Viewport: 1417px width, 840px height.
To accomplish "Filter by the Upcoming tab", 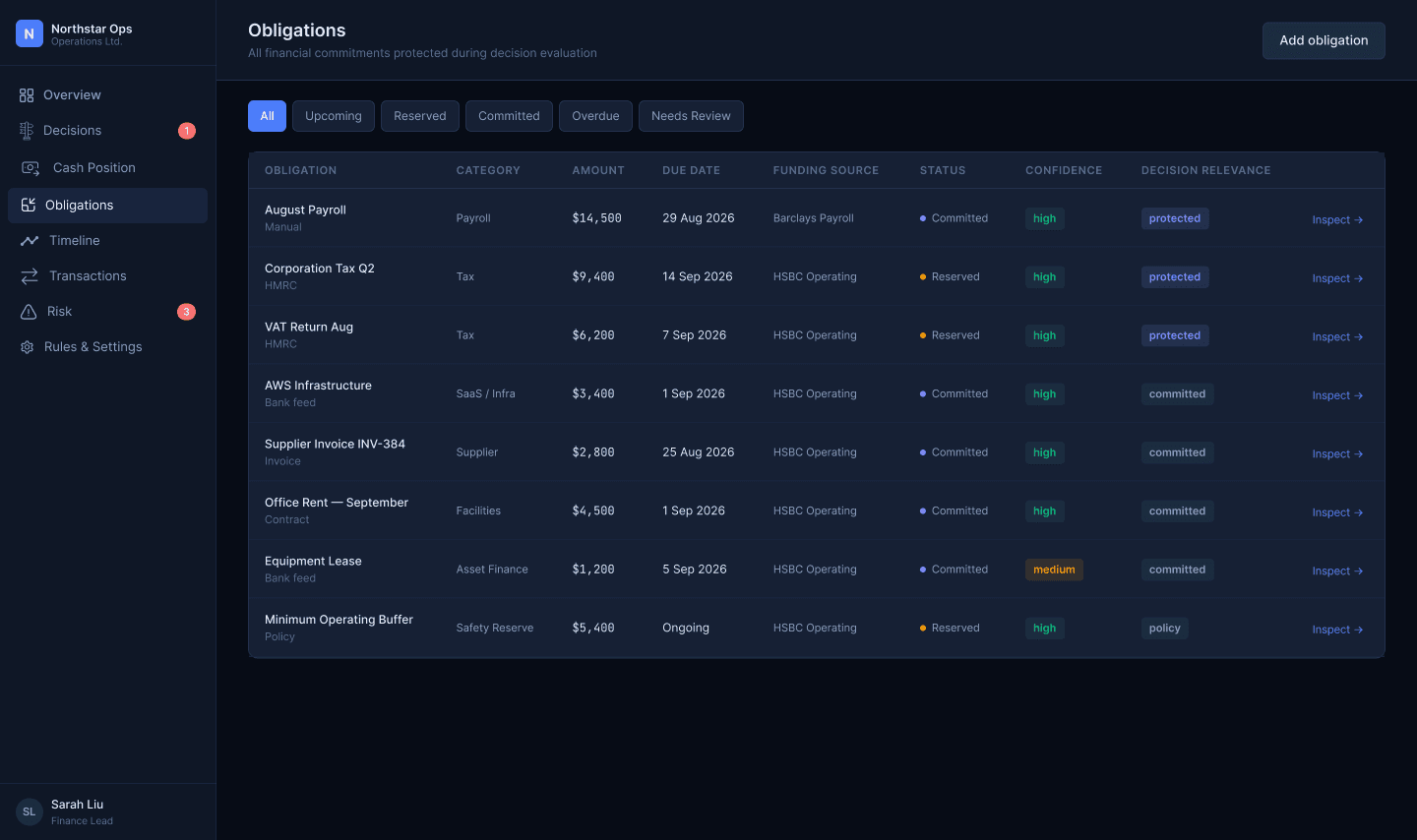I will pyautogui.click(x=334, y=116).
